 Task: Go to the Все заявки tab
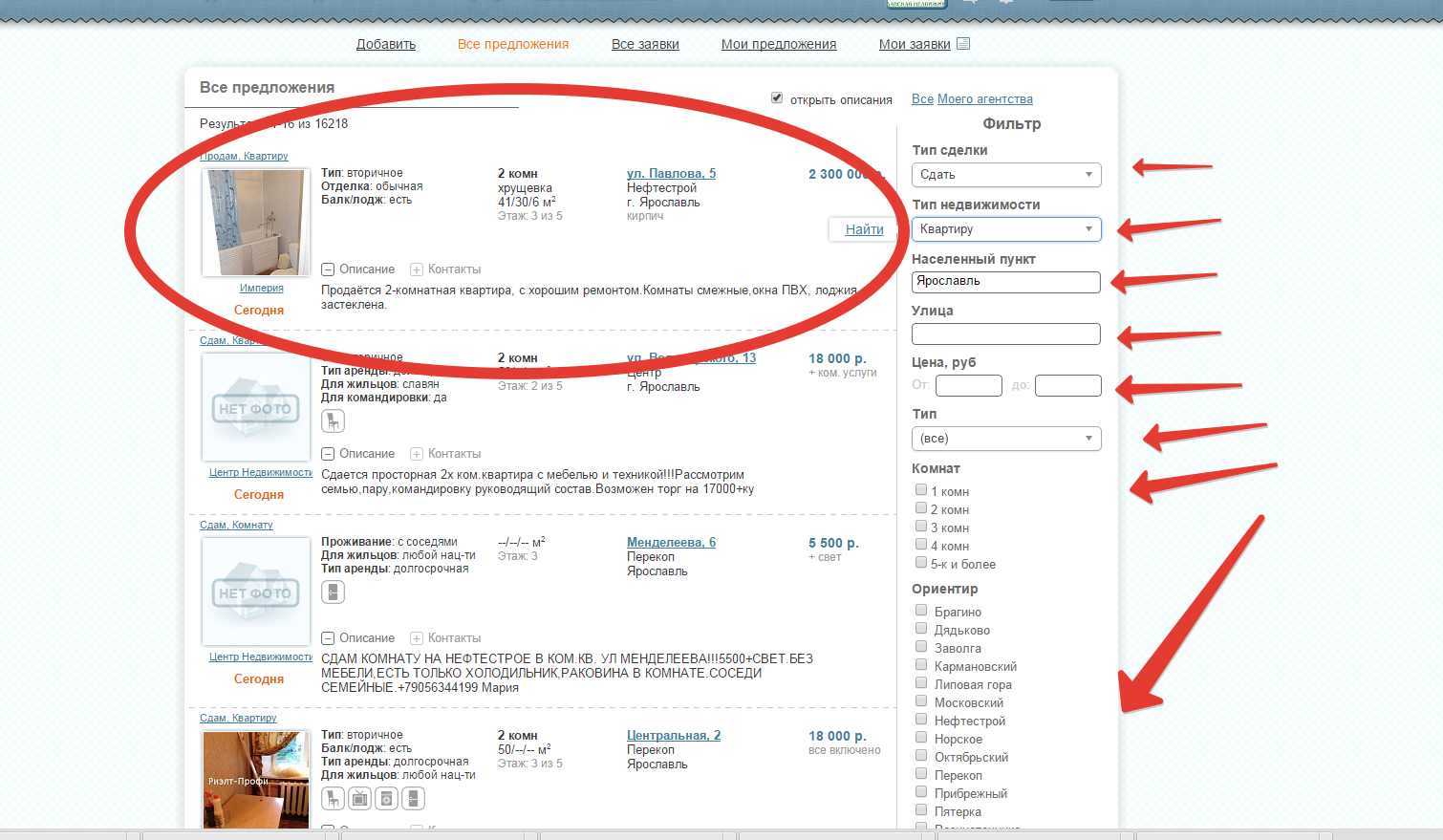[645, 44]
